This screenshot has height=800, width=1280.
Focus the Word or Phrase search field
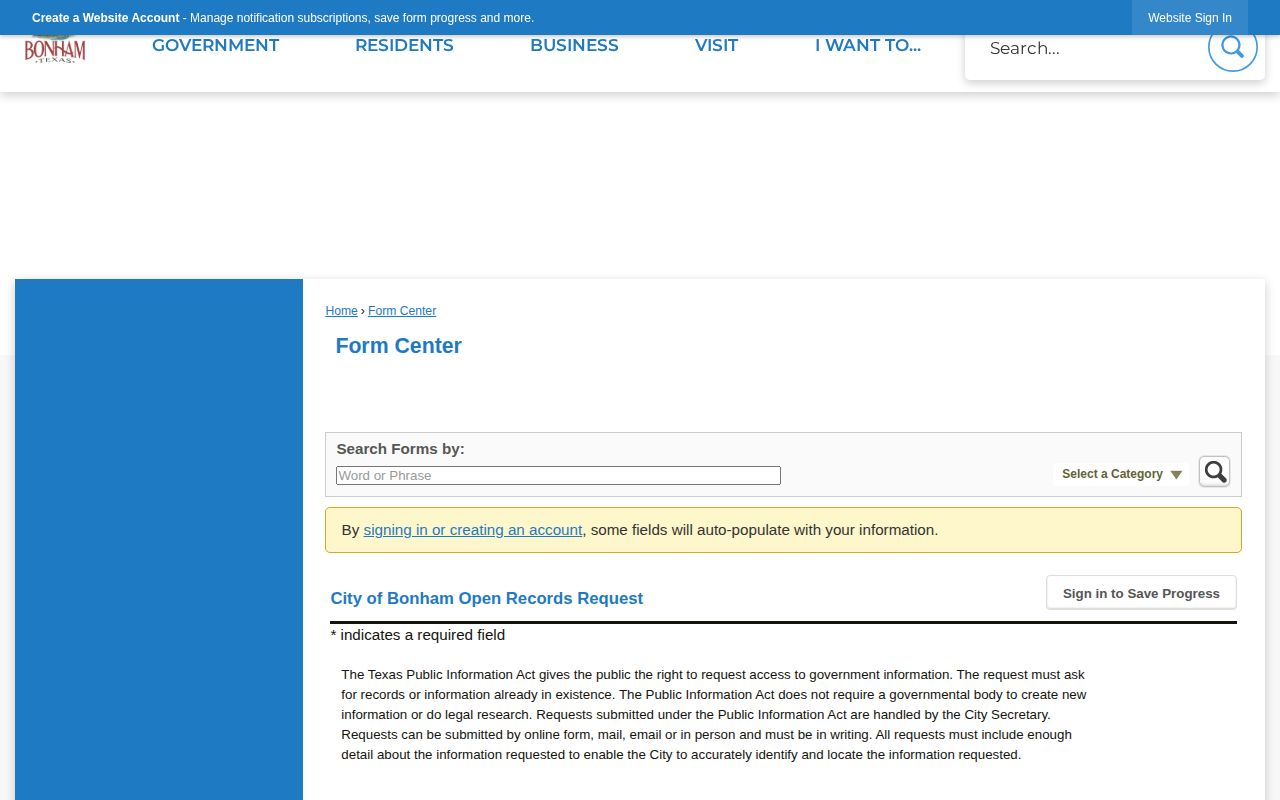click(558, 476)
